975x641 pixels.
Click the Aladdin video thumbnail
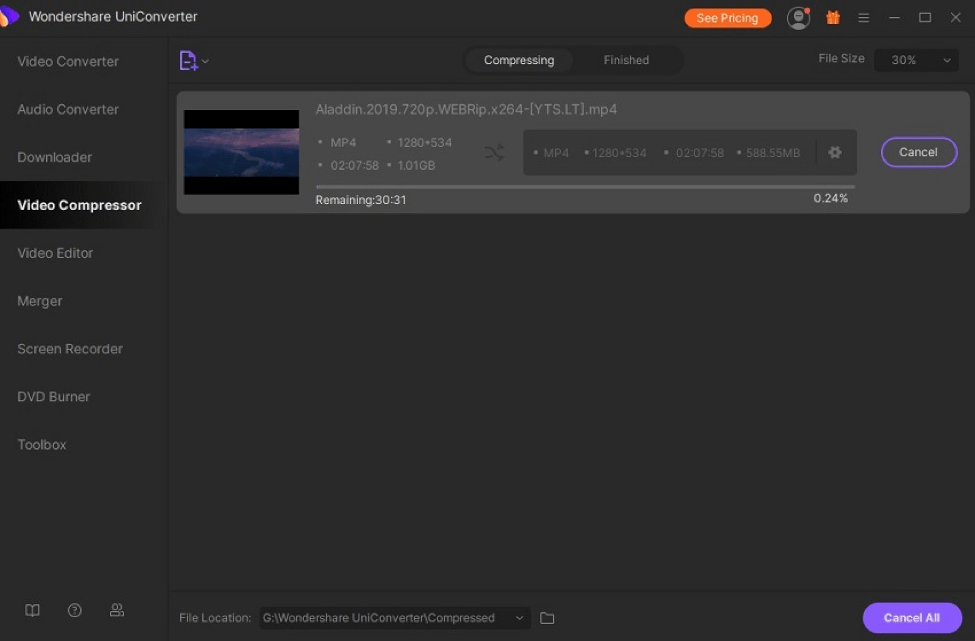tap(241, 152)
